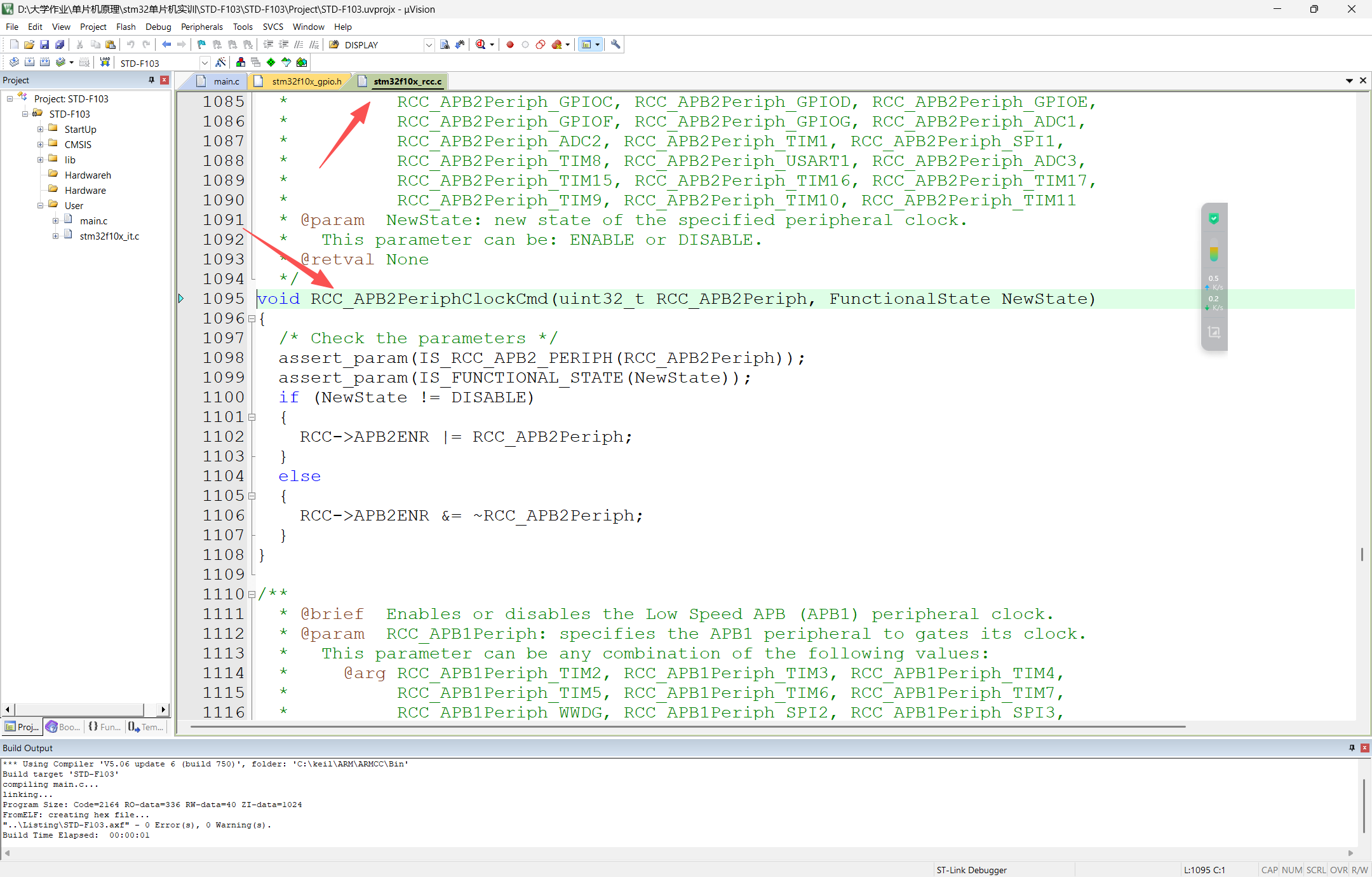1372x877 pixels.
Task: Close the Build Output panel
Action: click(1364, 748)
